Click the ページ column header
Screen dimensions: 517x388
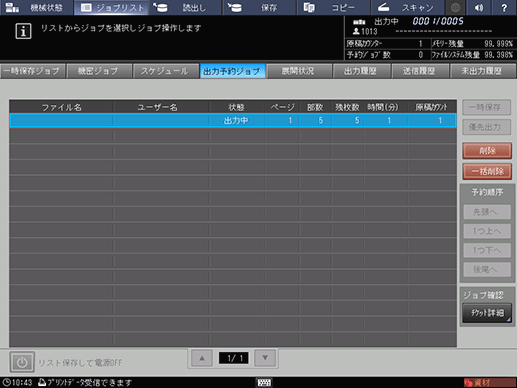point(282,107)
